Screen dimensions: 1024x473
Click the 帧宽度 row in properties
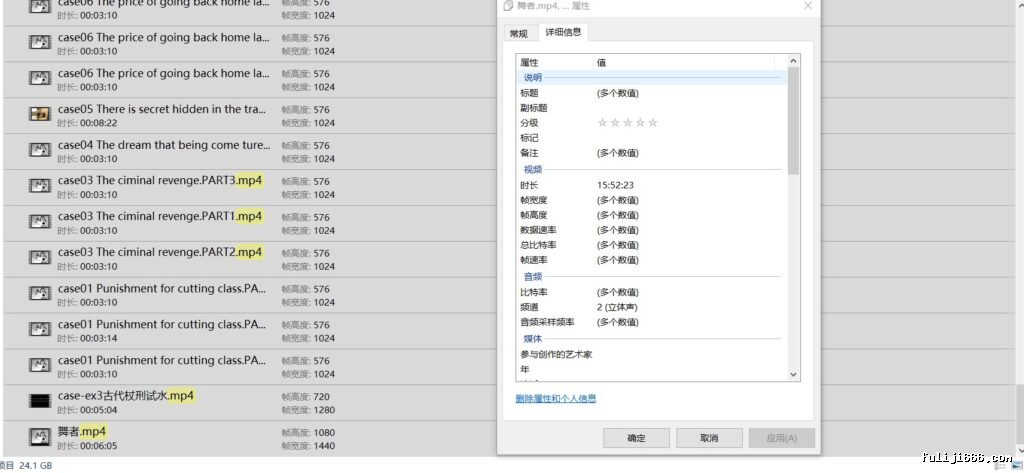[651, 200]
